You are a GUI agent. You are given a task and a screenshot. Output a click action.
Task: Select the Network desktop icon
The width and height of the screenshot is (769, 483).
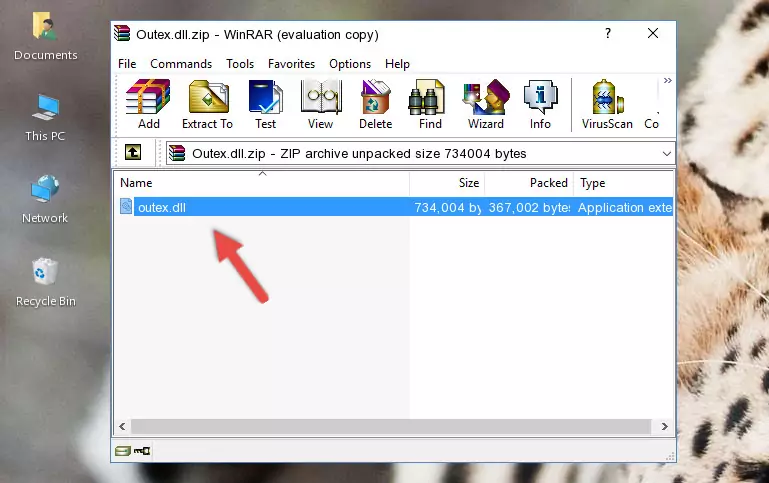[45, 199]
